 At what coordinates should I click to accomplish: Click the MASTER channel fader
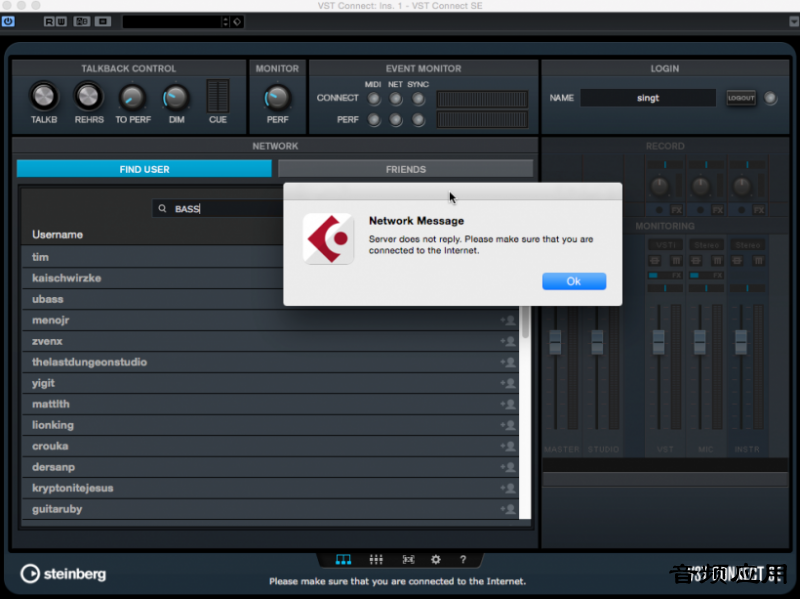point(555,342)
